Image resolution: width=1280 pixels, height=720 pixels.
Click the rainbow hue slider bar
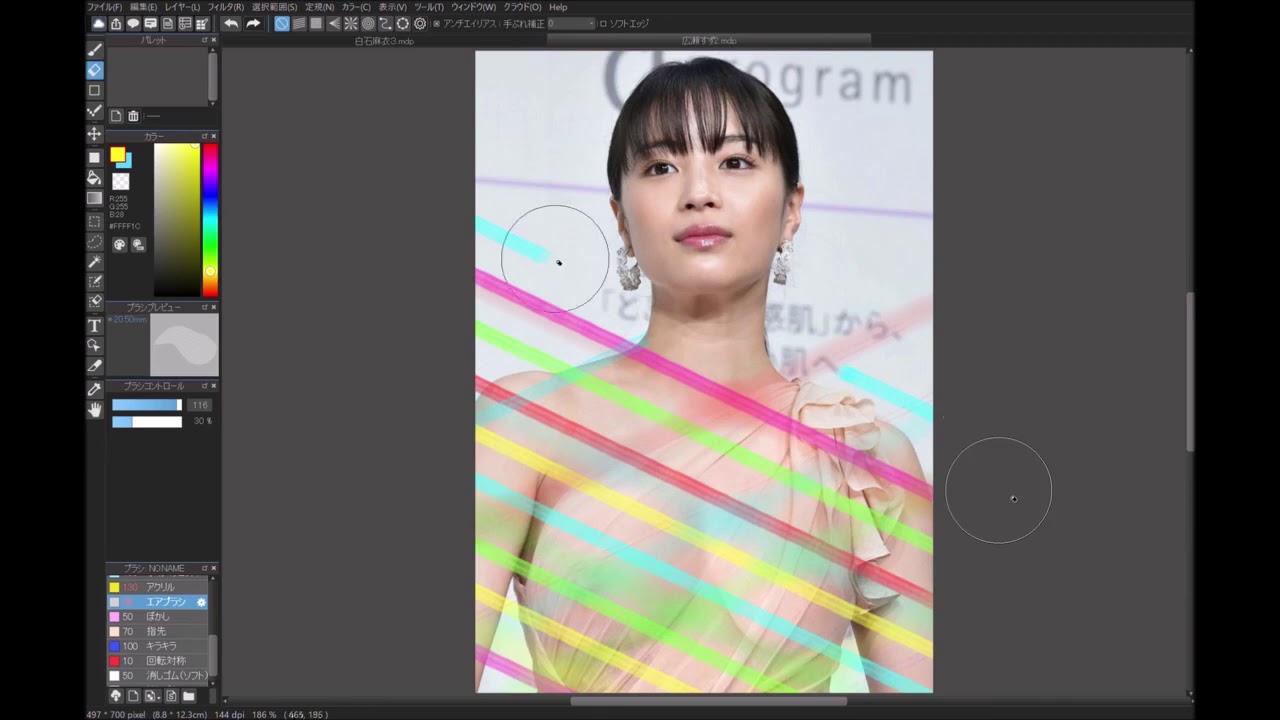click(210, 220)
